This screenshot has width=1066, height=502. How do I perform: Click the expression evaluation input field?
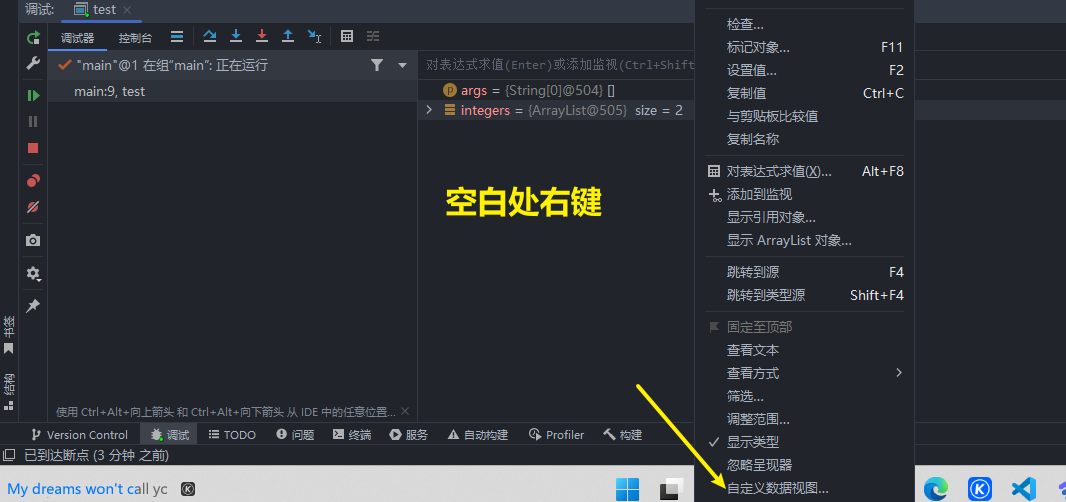555,65
